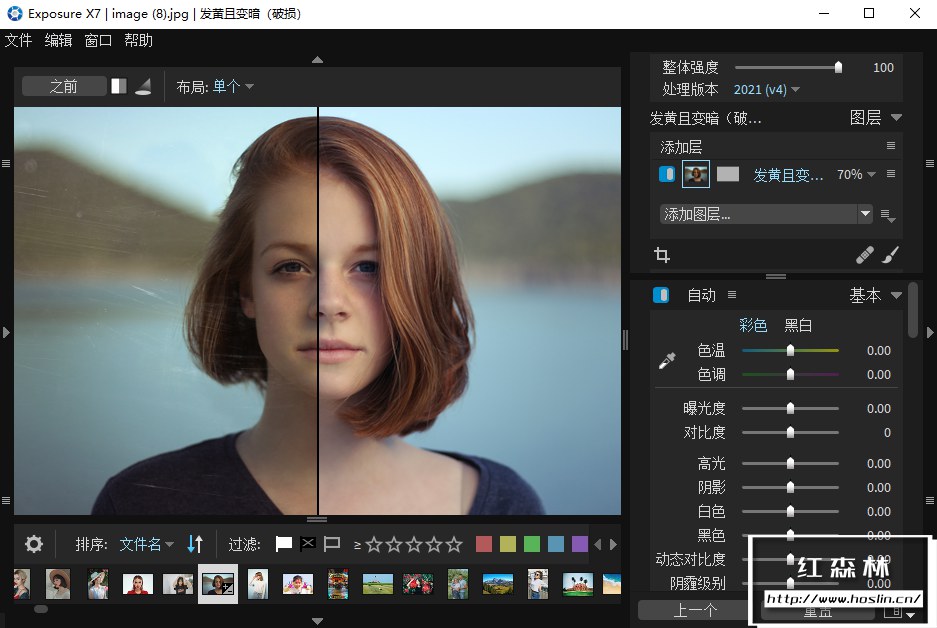Select the crop tool icon
This screenshot has height=628, width=937.
coord(661,255)
